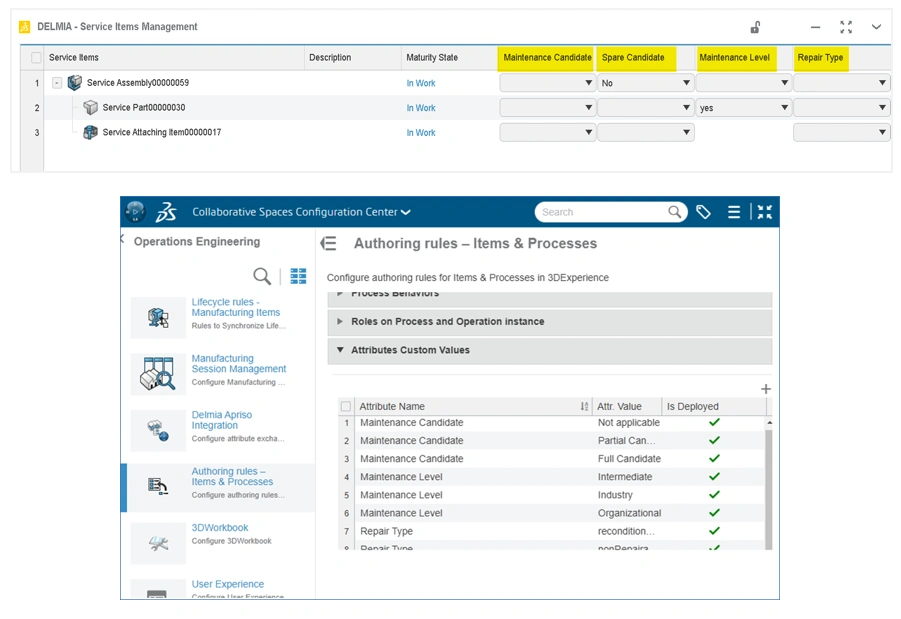The height and width of the screenshot is (619, 901).
Task: Click the 3DEXPERIENCE compass icon
Action: click(x=135, y=212)
